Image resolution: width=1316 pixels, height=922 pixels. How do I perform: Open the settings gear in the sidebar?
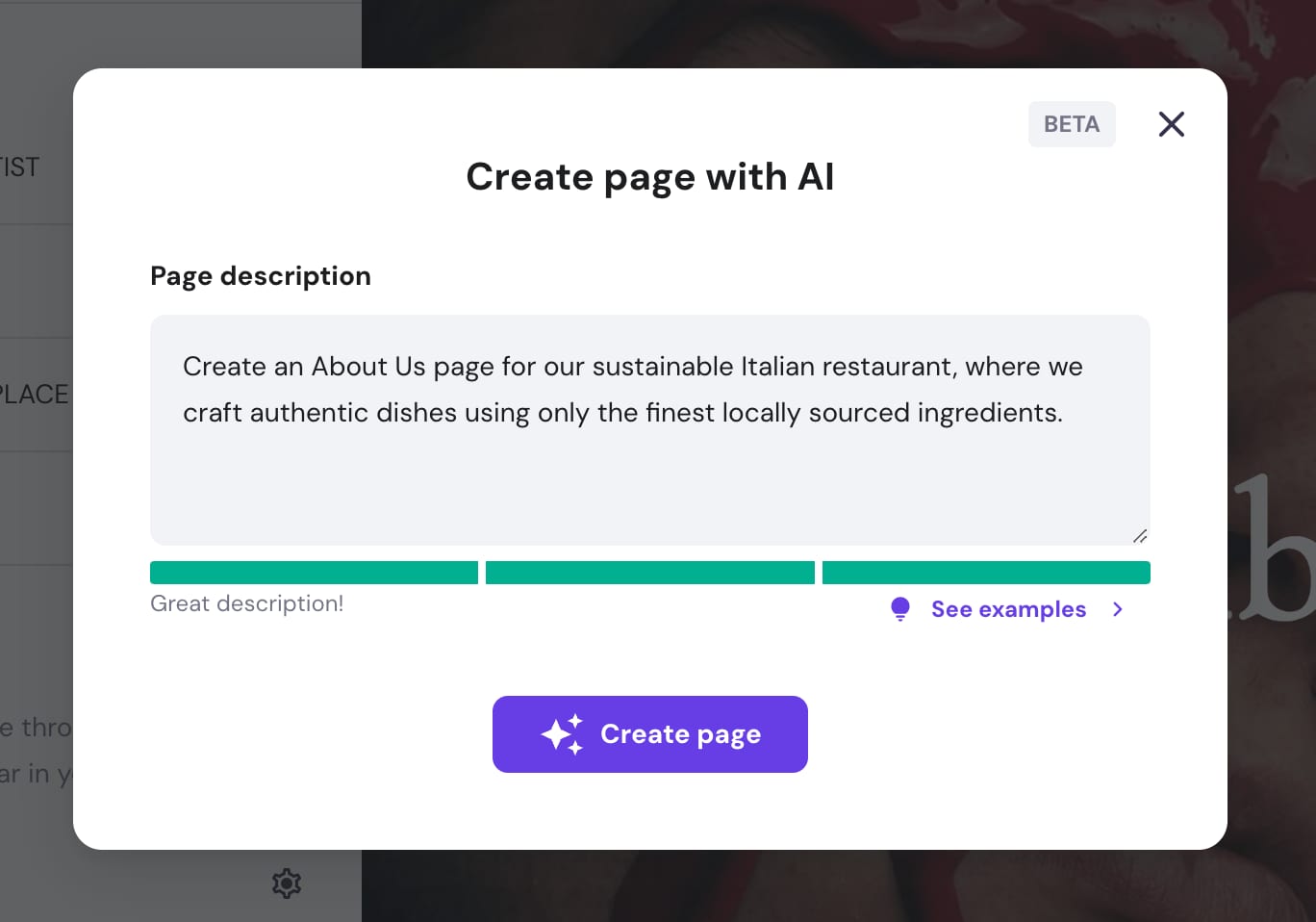pyautogui.click(x=286, y=883)
